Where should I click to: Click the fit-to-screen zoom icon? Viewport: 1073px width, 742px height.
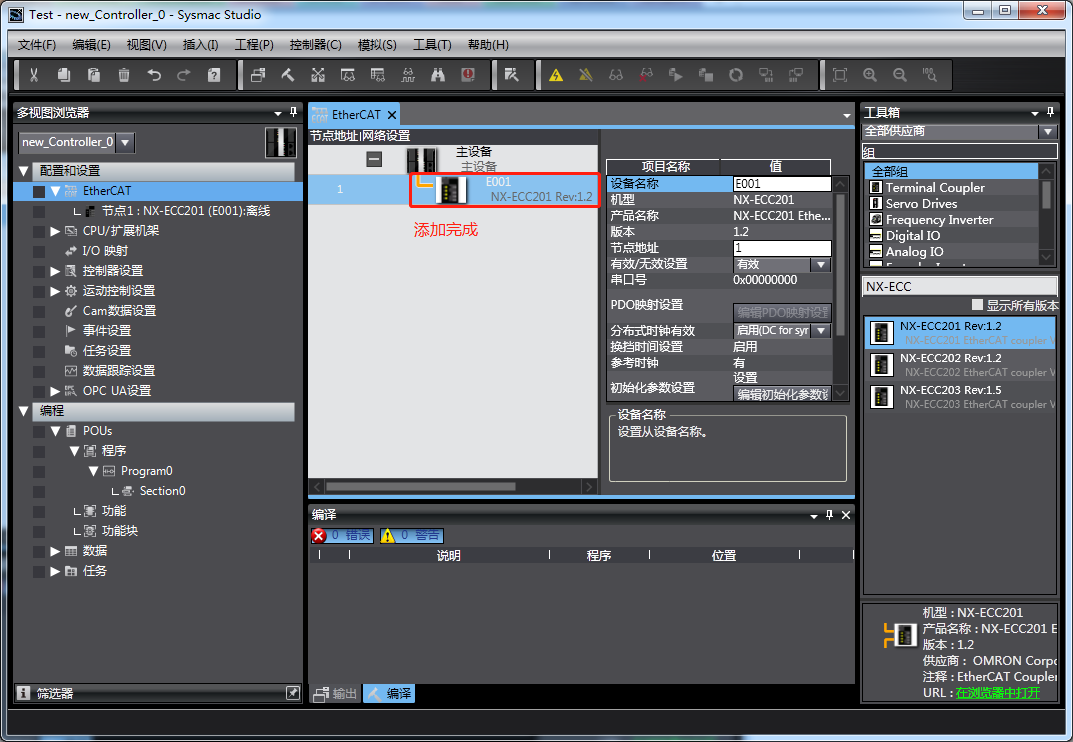(840, 75)
